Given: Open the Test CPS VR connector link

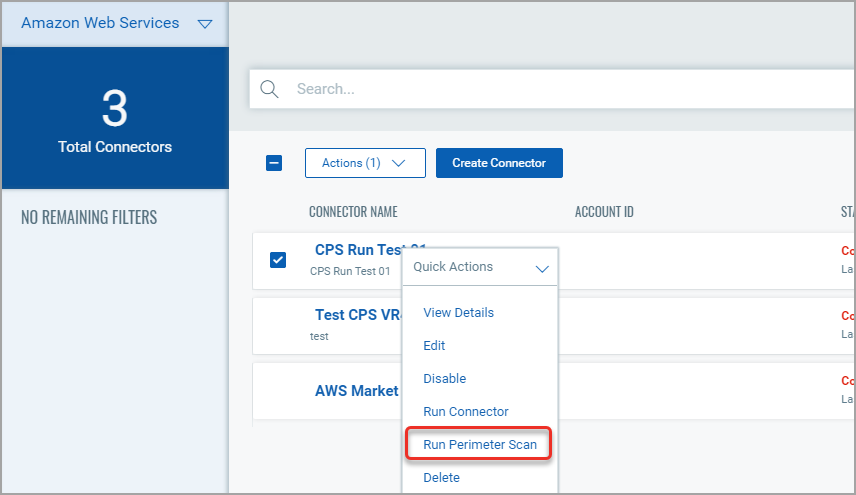Looking at the screenshot, I should 357,315.
